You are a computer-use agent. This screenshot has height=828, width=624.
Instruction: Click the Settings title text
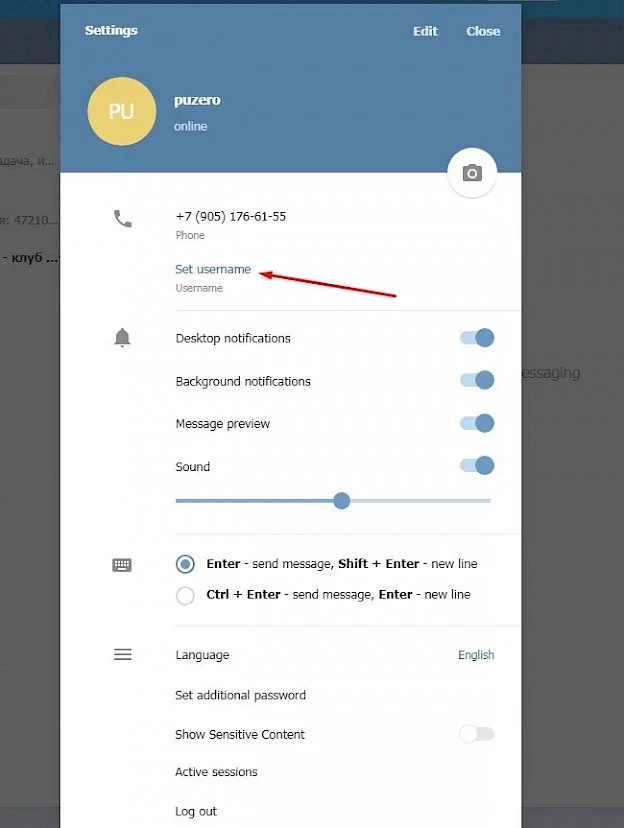111,31
